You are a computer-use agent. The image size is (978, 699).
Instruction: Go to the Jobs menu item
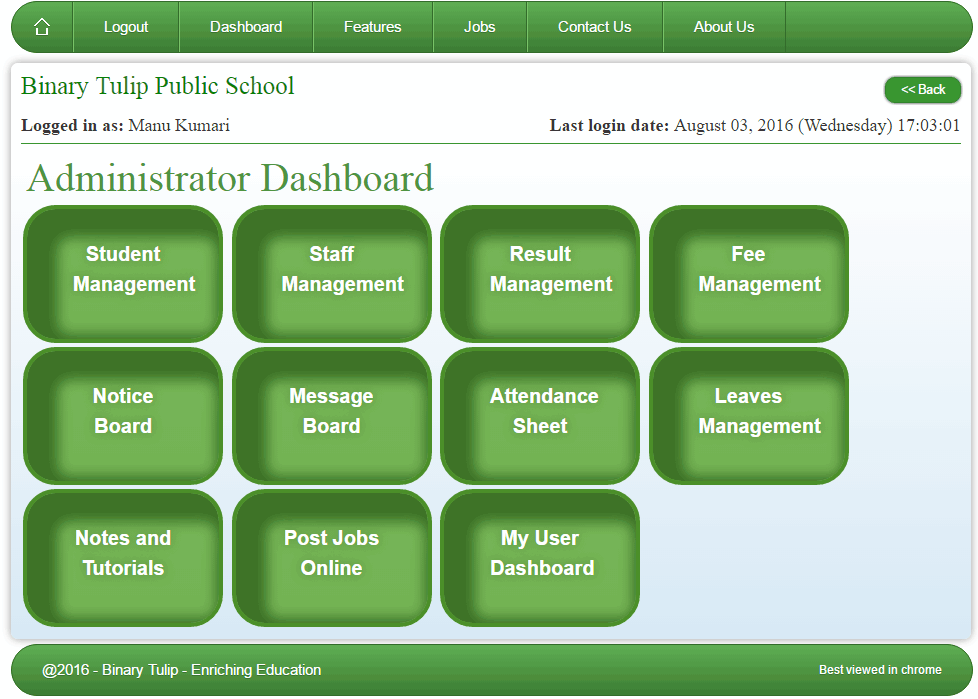click(x=479, y=27)
